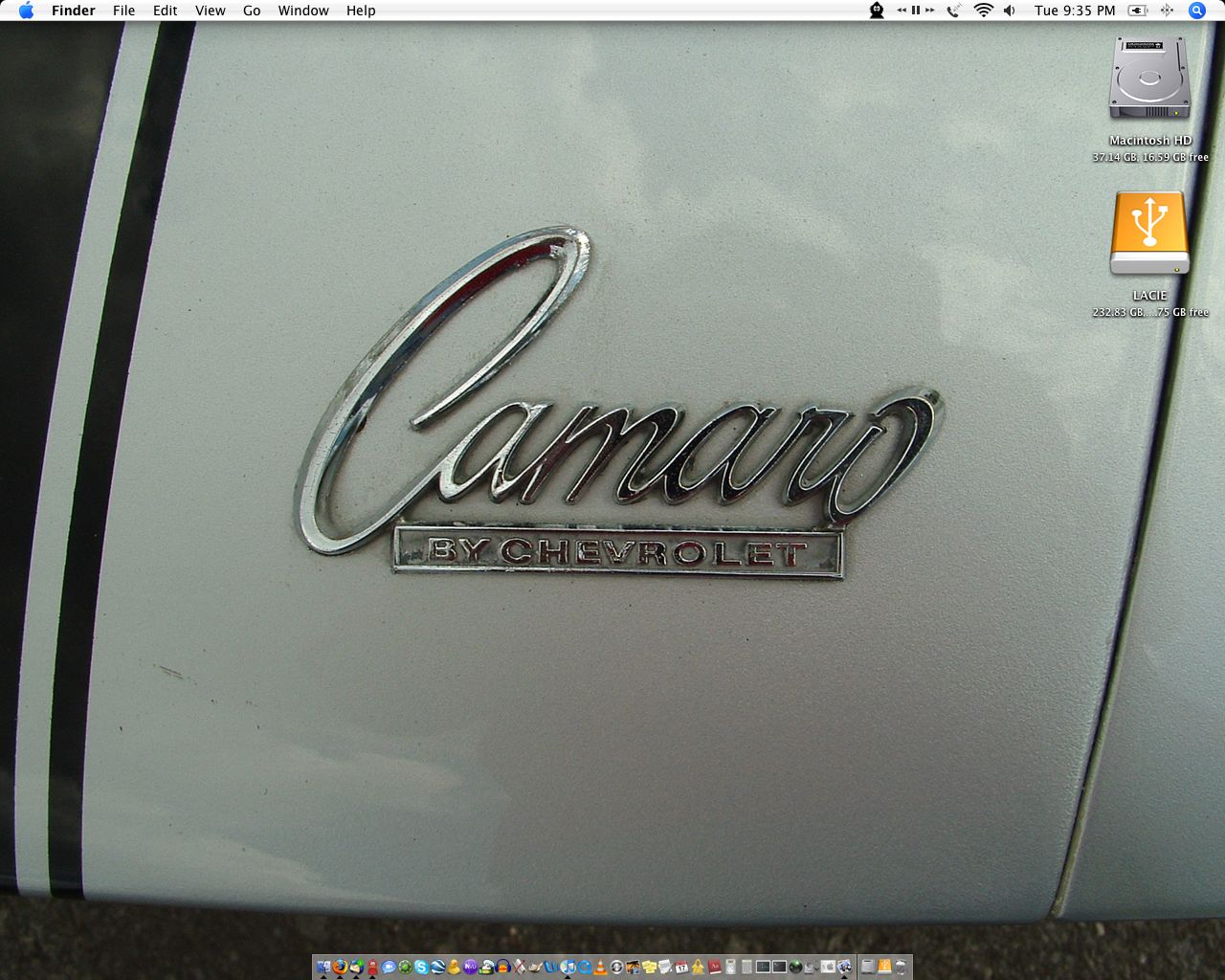Launch GIMP from the Dock

click(535, 967)
